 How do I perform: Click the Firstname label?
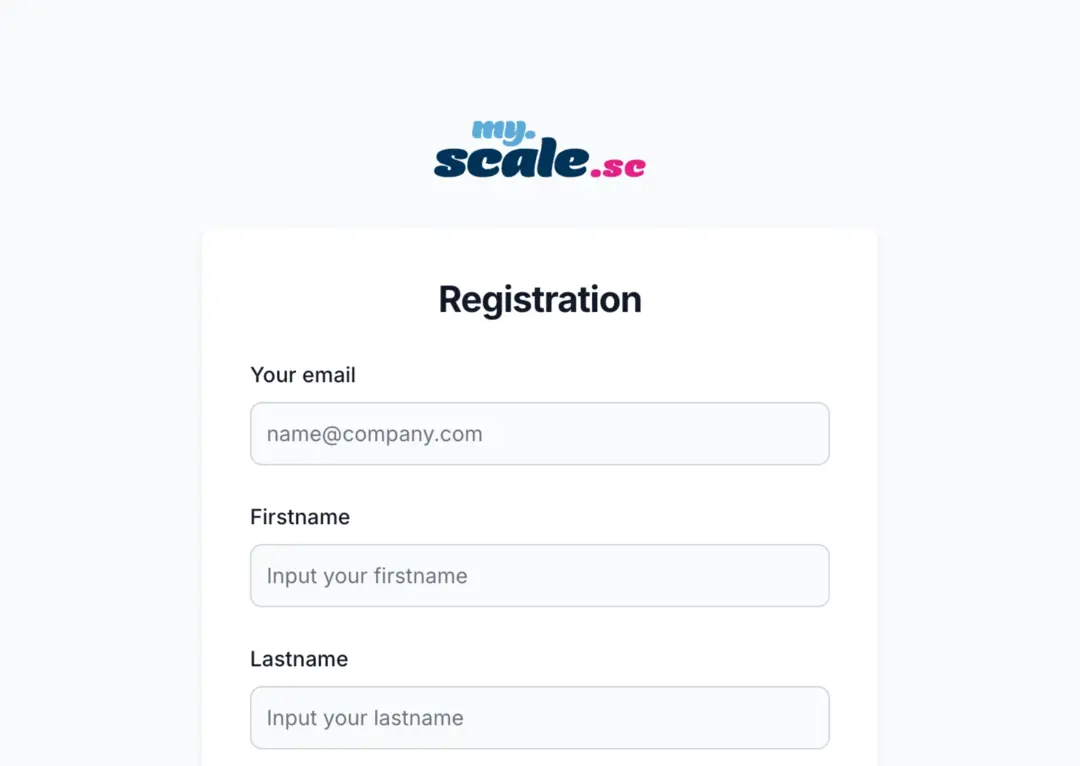pos(300,517)
